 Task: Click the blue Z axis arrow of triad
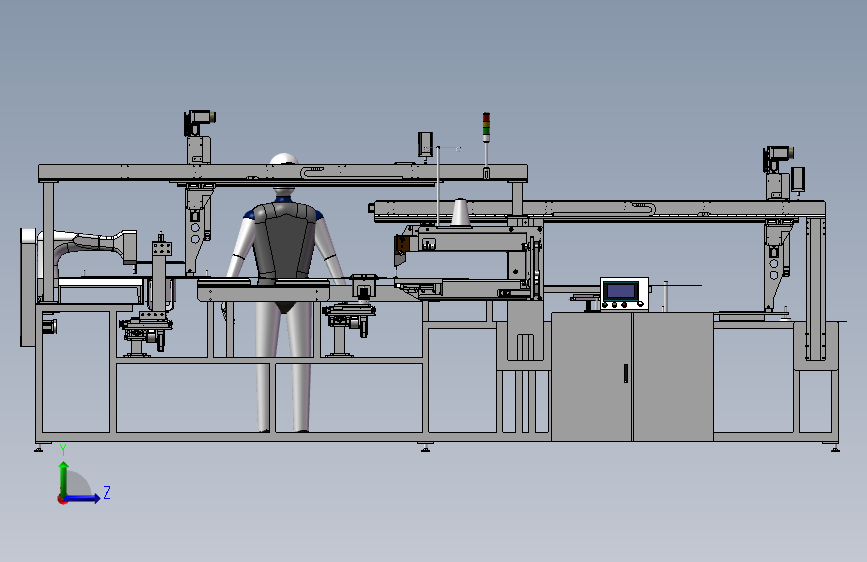click(x=83, y=498)
